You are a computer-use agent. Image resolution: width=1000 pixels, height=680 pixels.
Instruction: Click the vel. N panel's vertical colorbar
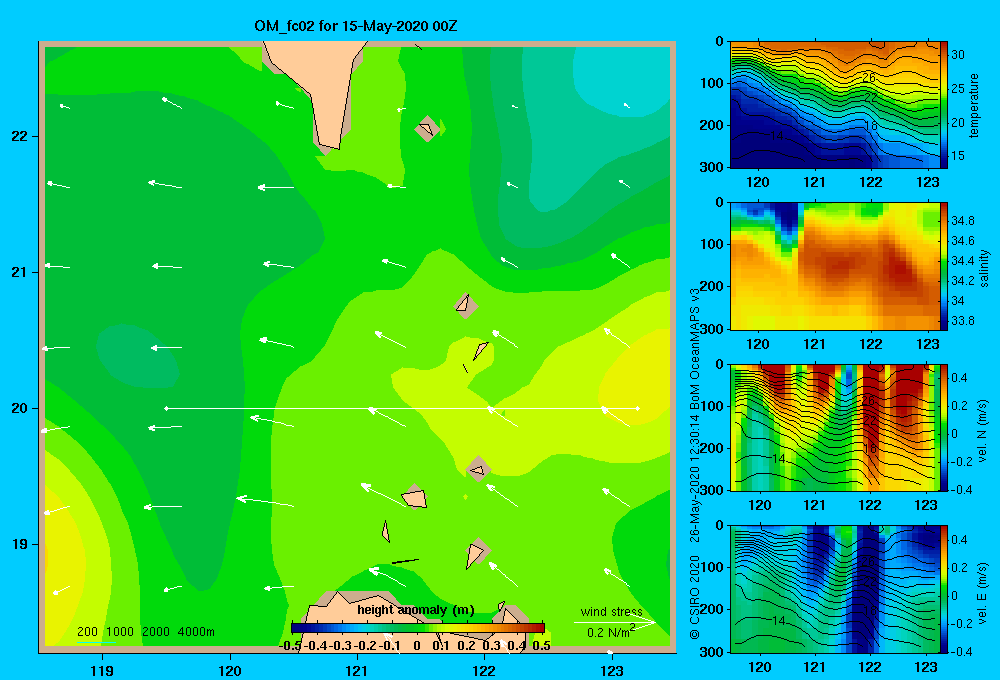(944, 427)
